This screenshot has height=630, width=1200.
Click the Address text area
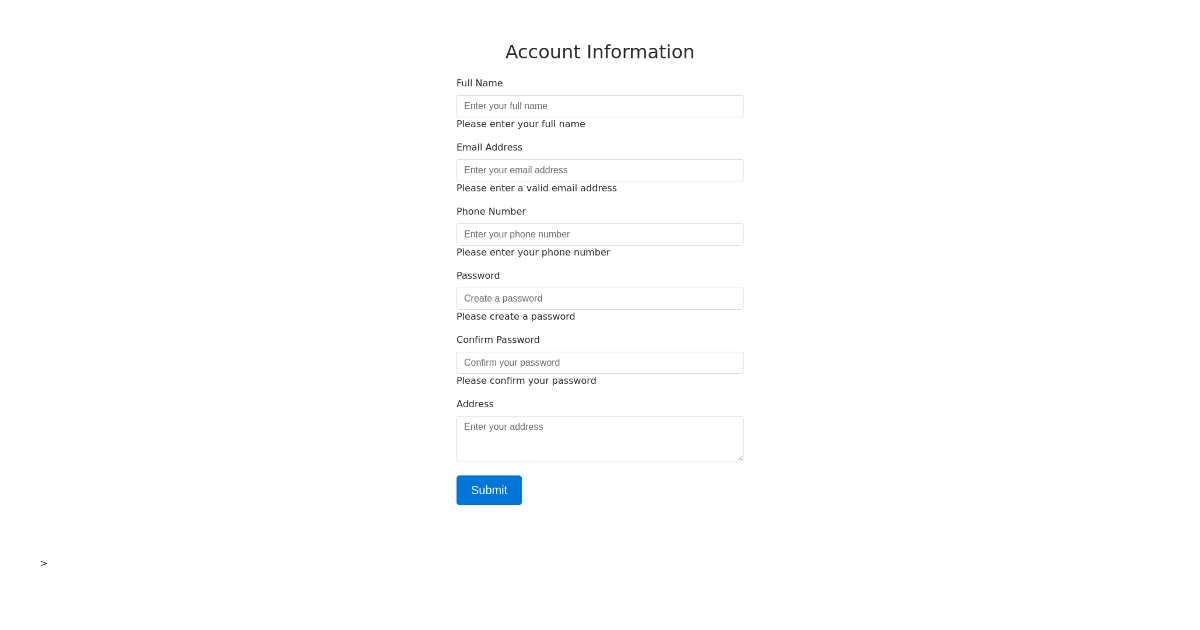(600, 438)
